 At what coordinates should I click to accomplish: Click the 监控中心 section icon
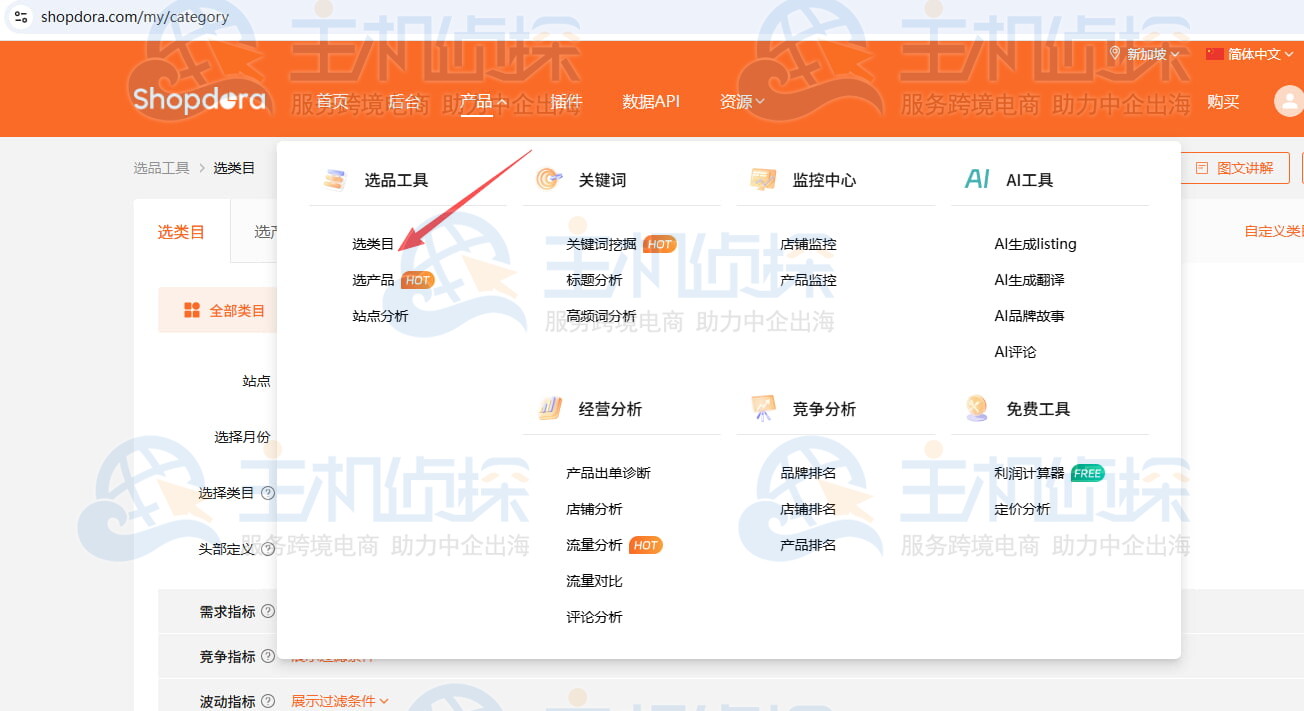point(763,180)
